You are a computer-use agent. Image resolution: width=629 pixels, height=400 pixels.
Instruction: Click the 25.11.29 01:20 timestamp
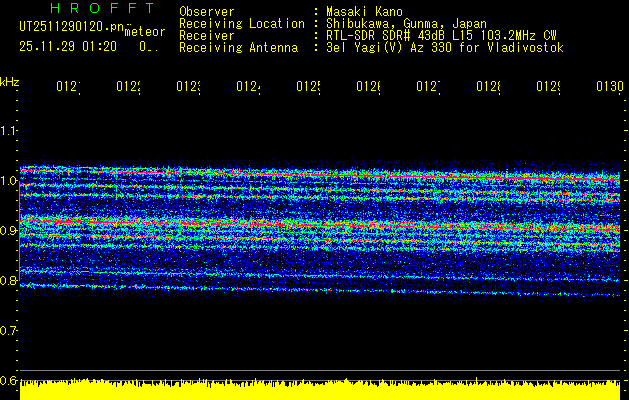coord(68,47)
